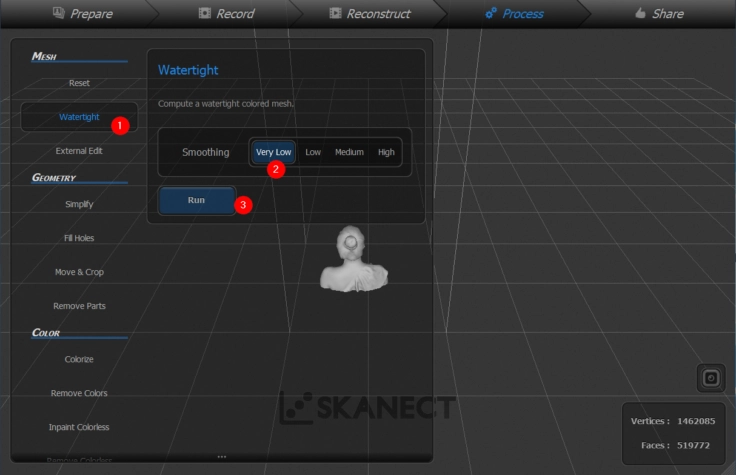Click the gears icon in Process tab

[490, 14]
